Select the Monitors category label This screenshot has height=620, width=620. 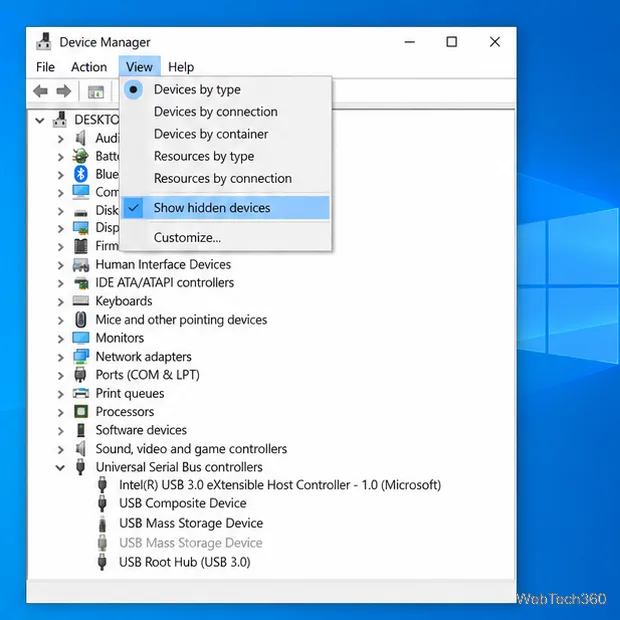click(120, 338)
